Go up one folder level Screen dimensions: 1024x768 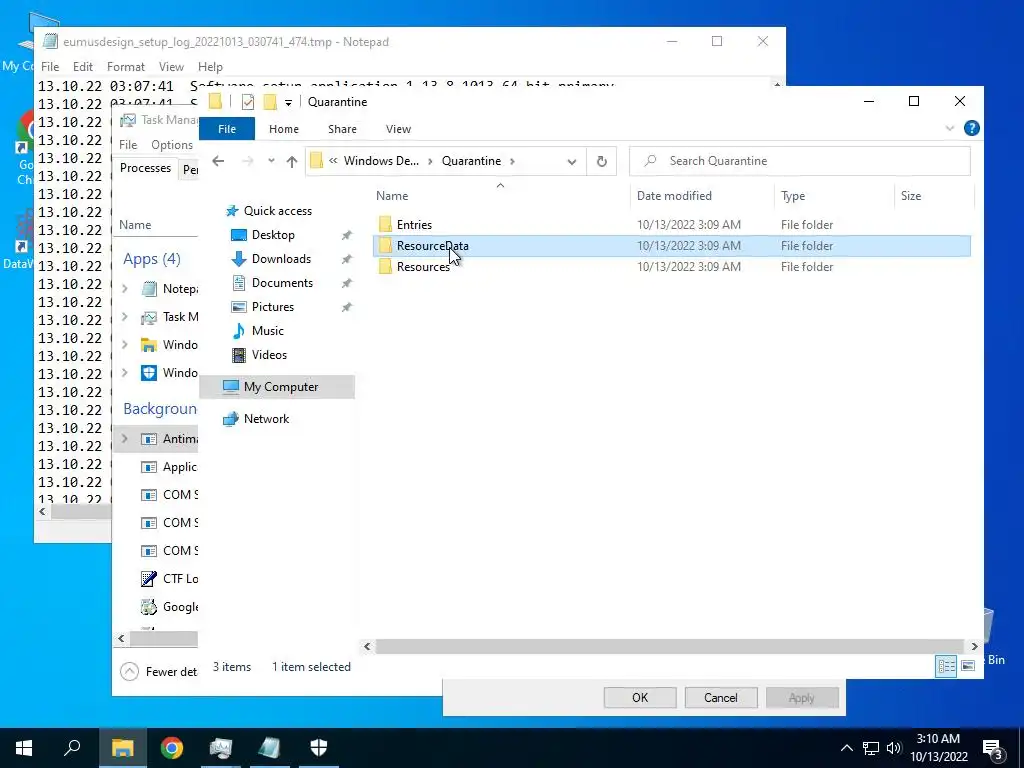[x=291, y=161]
